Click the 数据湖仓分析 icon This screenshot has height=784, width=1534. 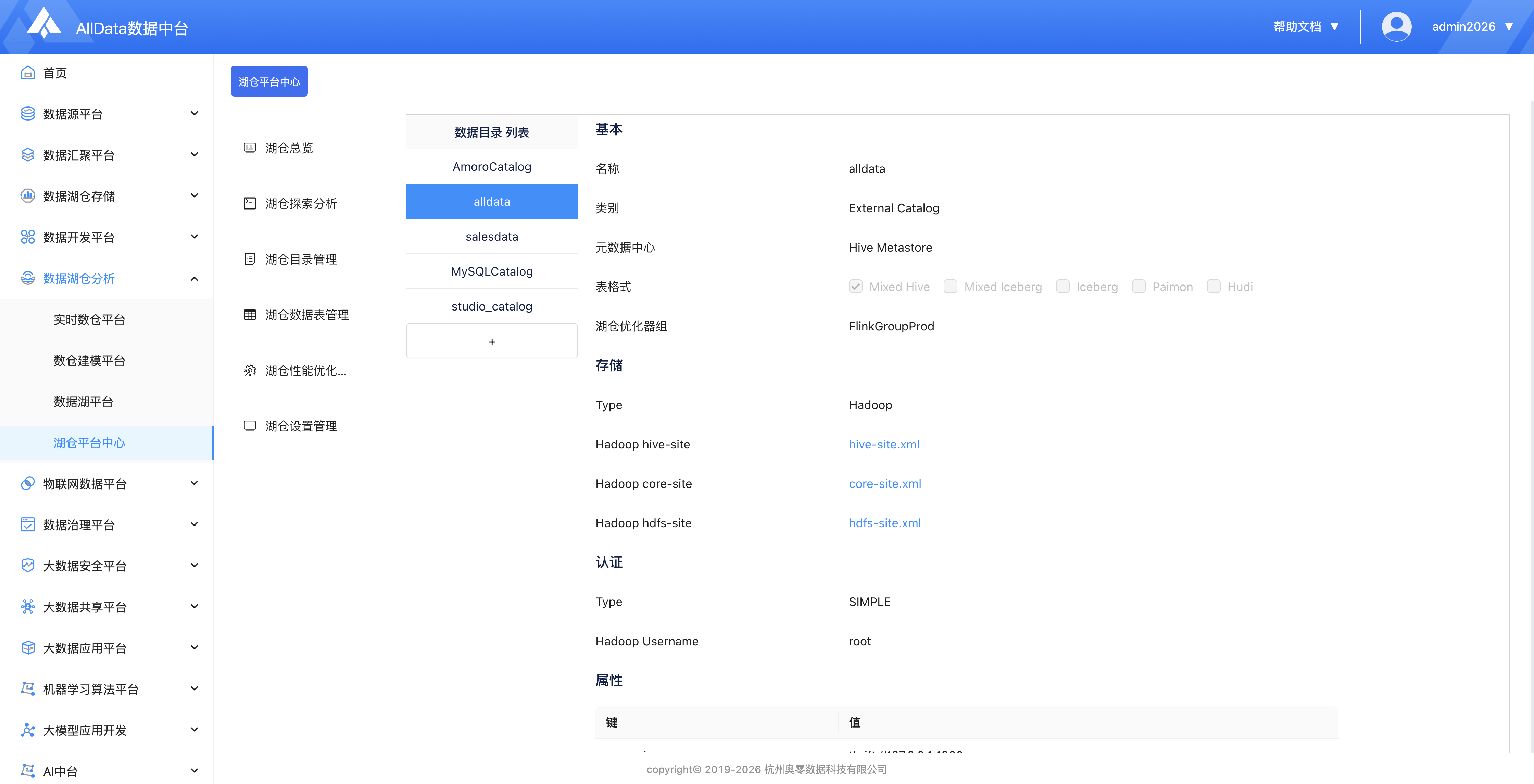pos(27,278)
